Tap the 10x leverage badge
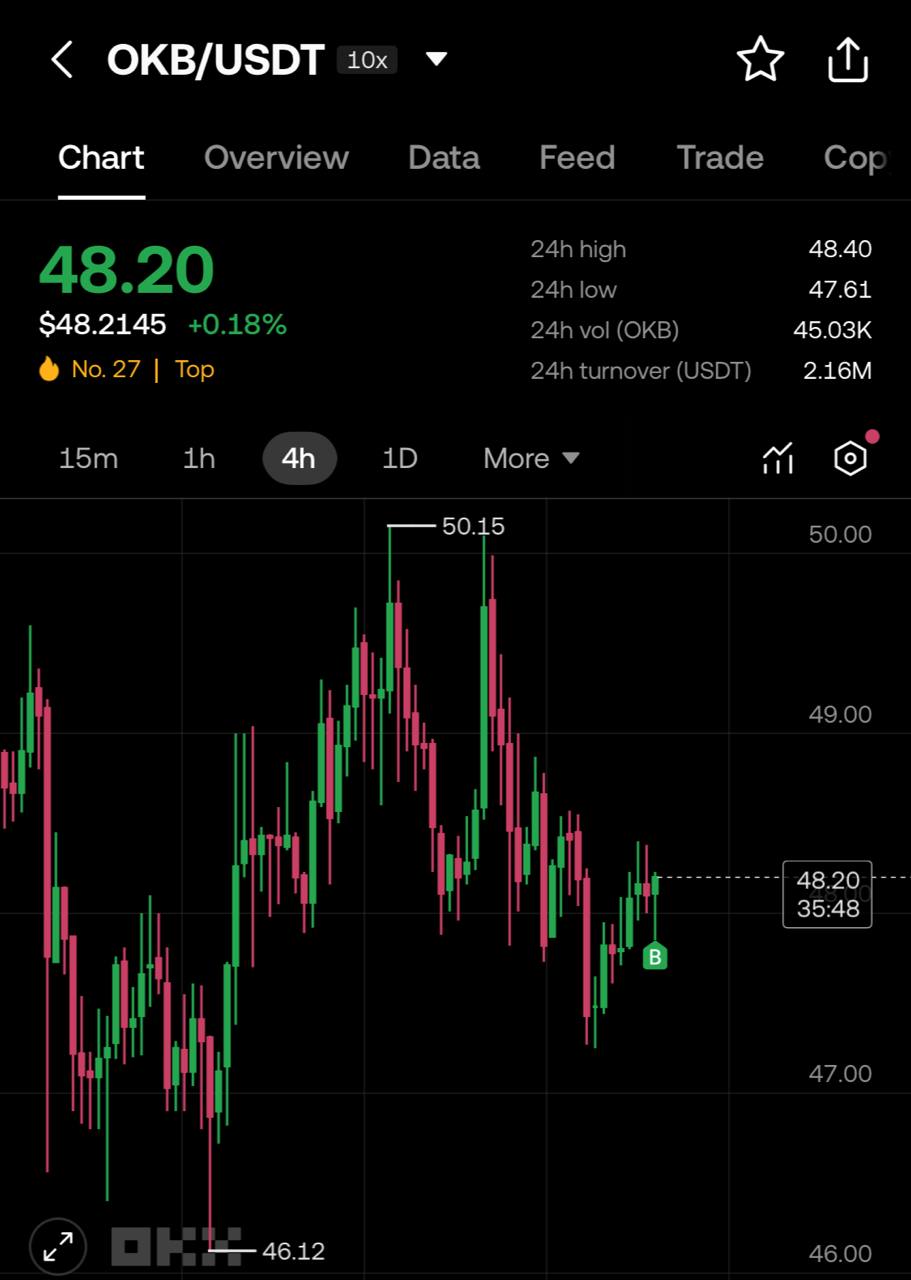Screen dimensions: 911x1280 [367, 60]
